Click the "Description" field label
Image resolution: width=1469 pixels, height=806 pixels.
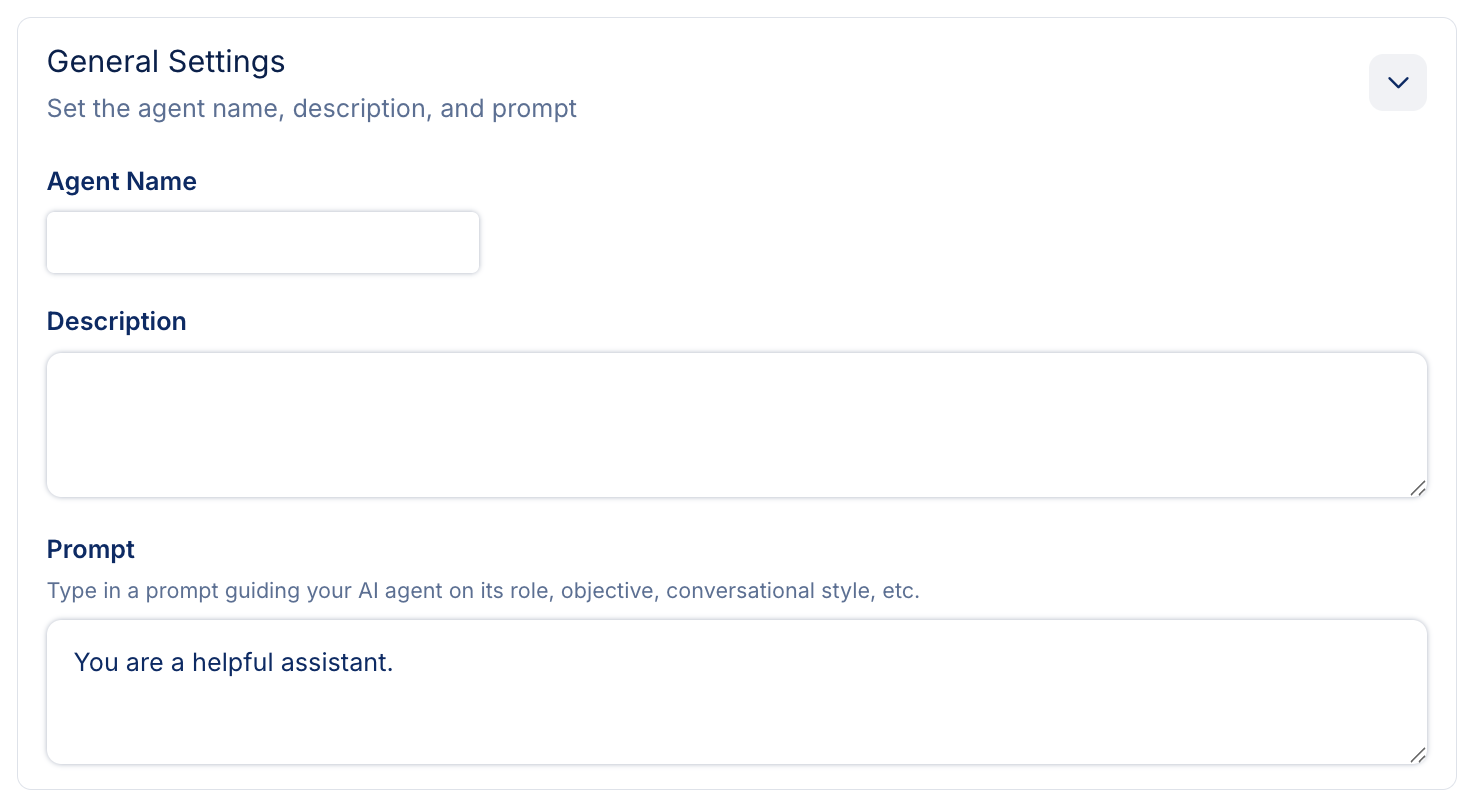tap(117, 321)
